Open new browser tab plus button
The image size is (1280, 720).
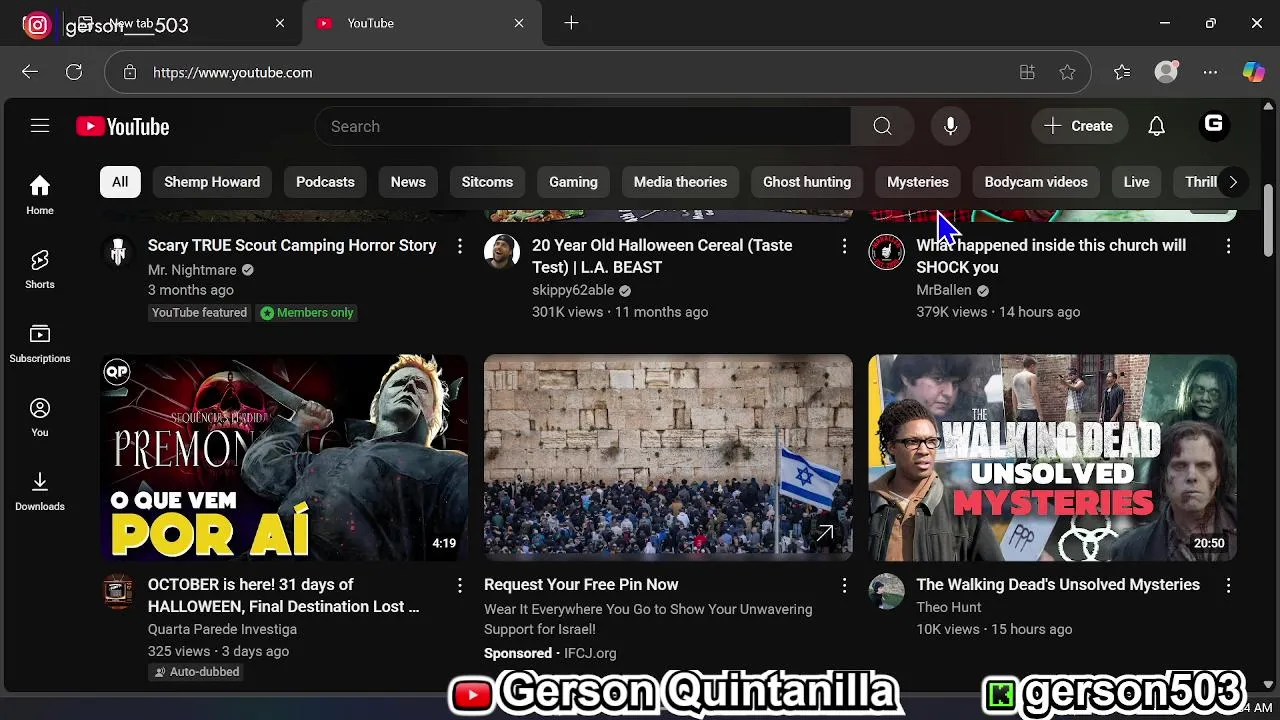coord(571,23)
